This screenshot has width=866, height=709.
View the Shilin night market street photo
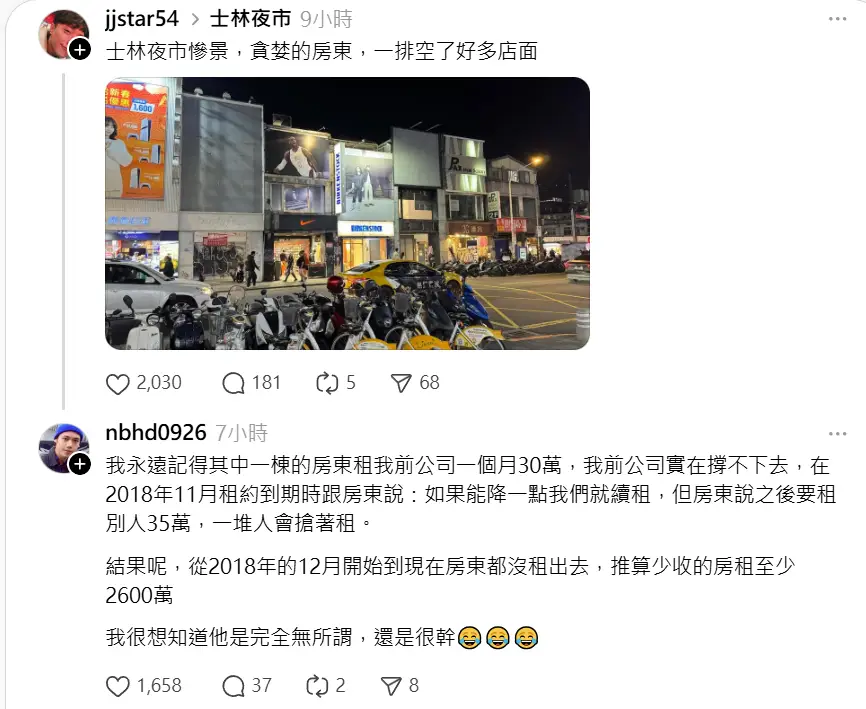[347, 213]
